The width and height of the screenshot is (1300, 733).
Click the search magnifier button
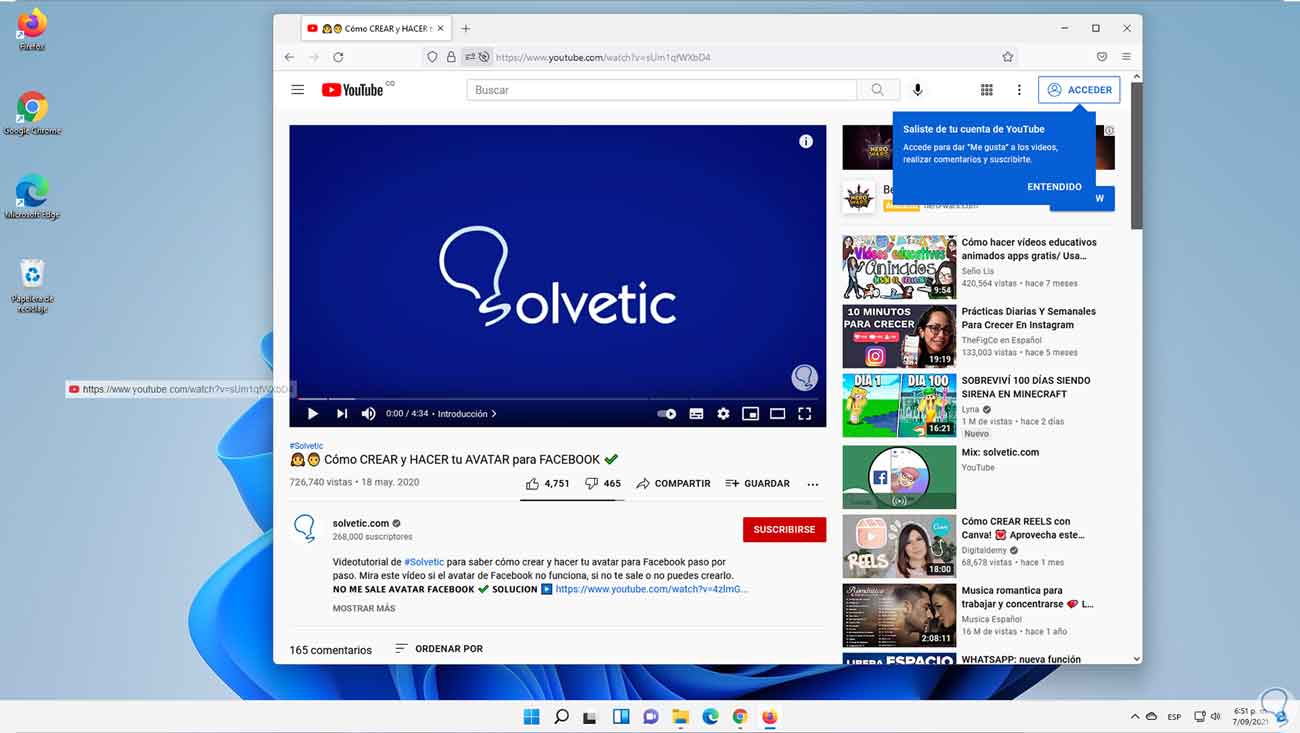877,90
